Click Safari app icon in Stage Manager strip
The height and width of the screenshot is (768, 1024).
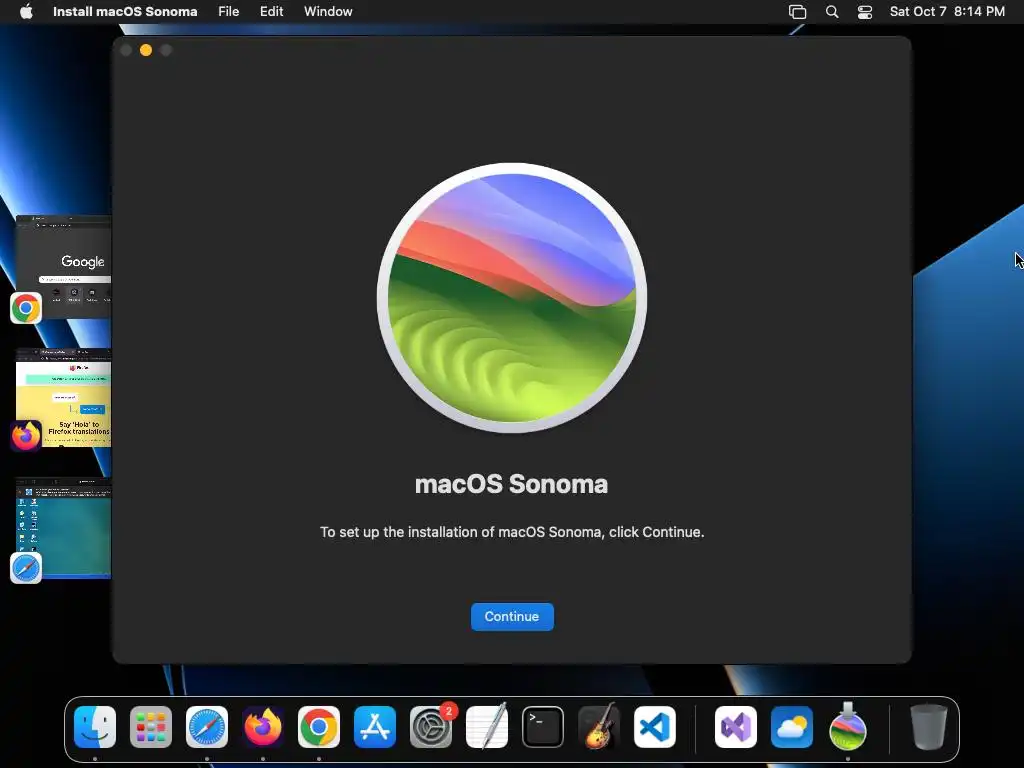tap(26, 568)
